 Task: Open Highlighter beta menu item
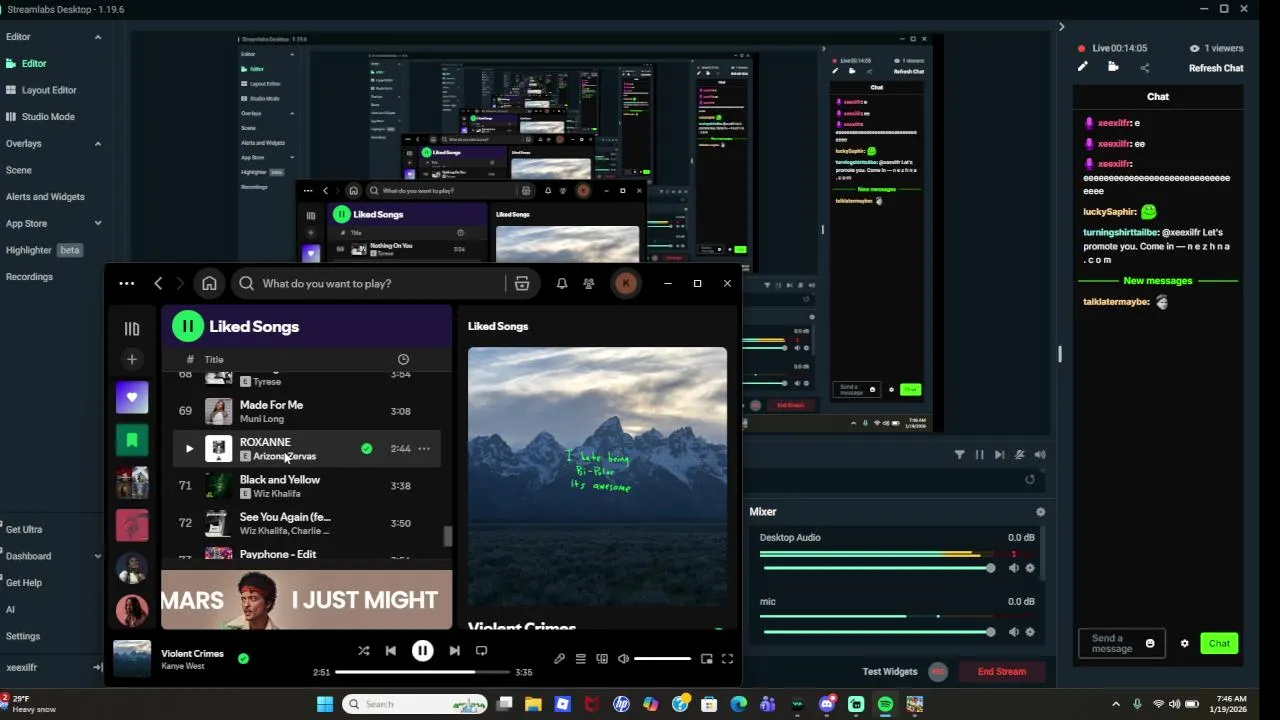tap(43, 250)
